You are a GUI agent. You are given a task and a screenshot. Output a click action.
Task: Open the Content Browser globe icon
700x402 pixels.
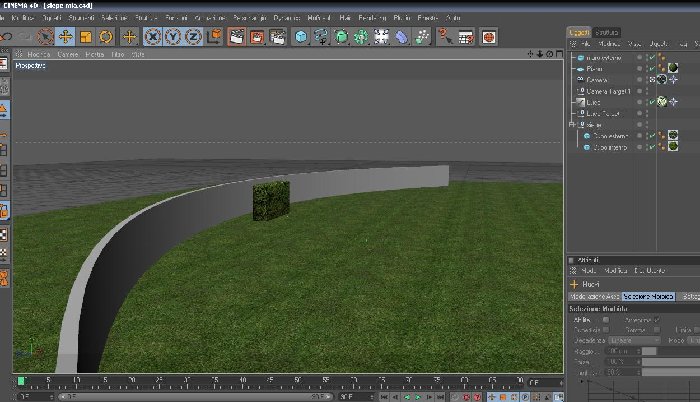pos(489,37)
